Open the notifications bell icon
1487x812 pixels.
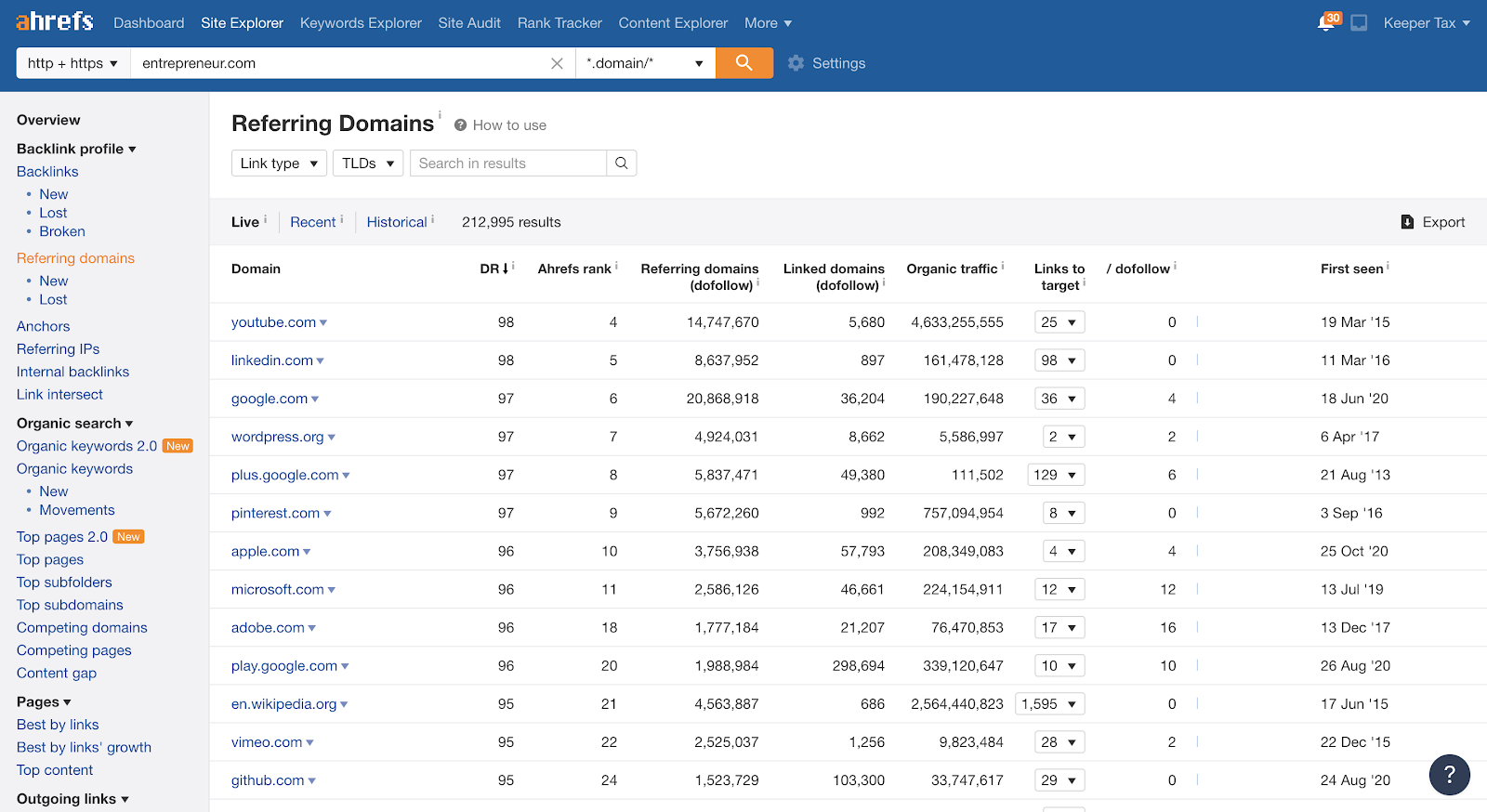(x=1326, y=23)
